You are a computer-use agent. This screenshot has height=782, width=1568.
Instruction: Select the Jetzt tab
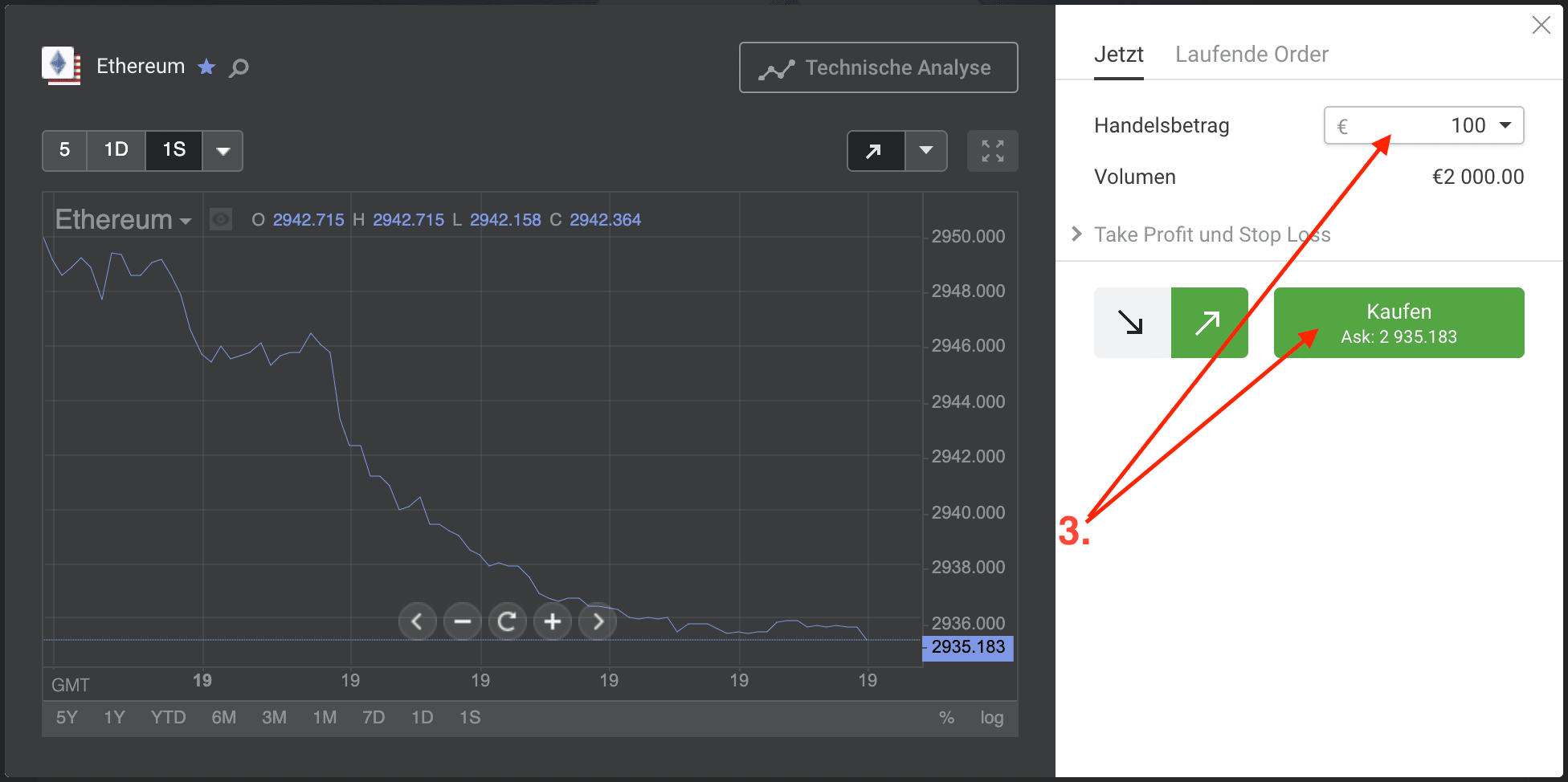click(1118, 54)
